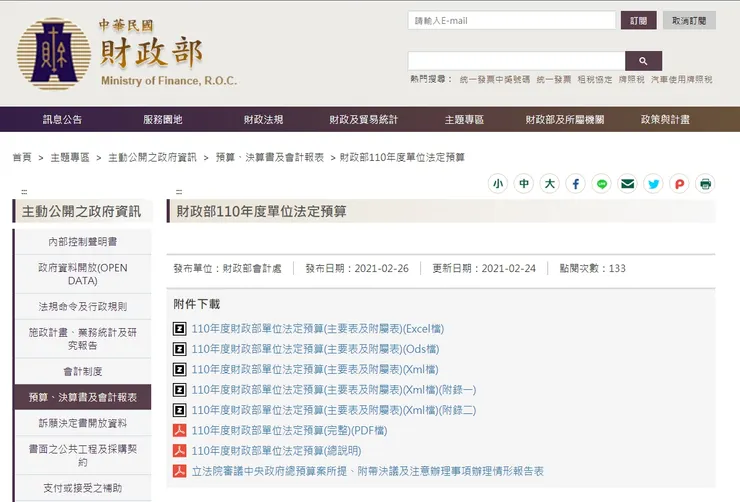The image size is (740, 502).
Task: Open sidebar item 會計制度
Action: click(83, 371)
